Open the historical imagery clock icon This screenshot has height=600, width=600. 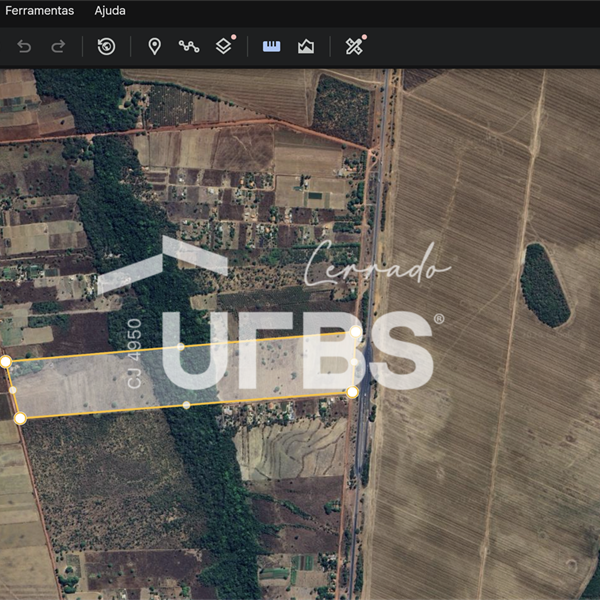[106, 46]
